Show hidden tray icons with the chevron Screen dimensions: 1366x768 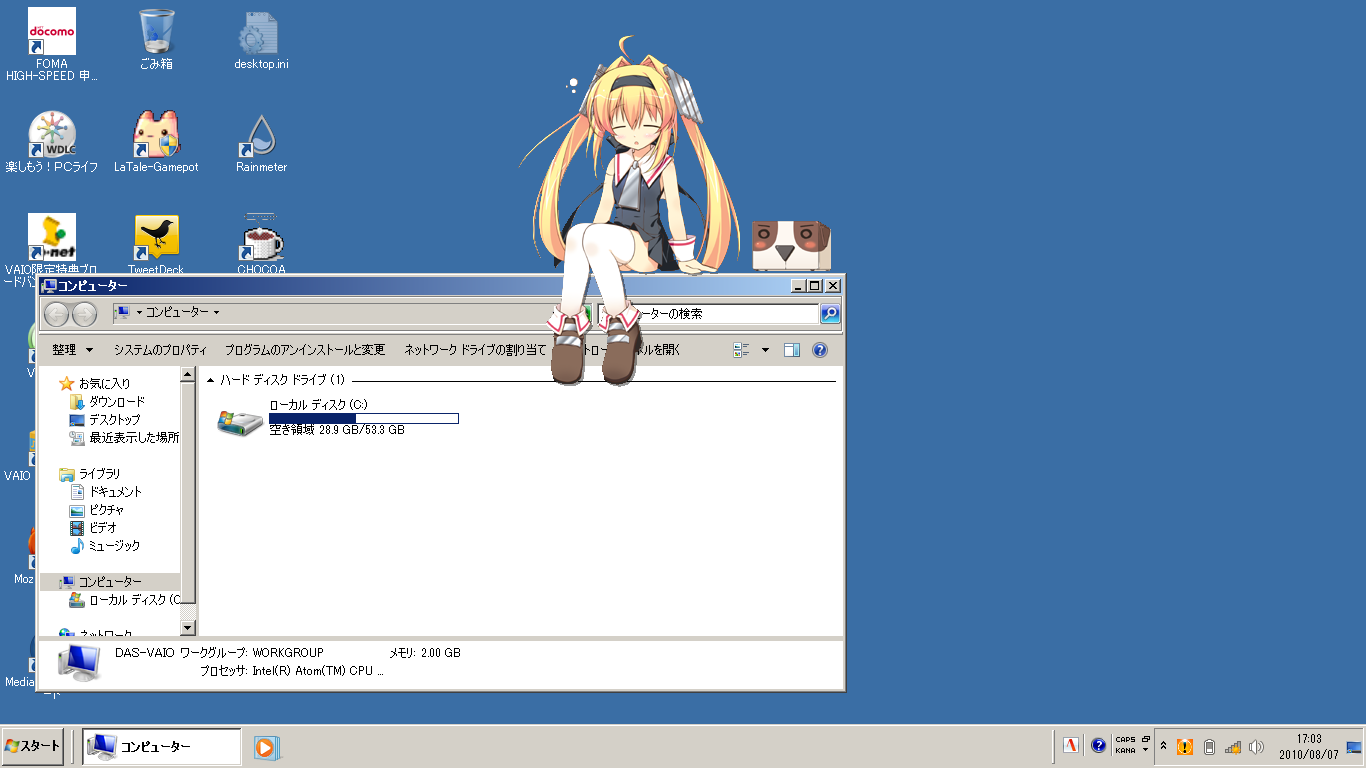coord(1163,746)
